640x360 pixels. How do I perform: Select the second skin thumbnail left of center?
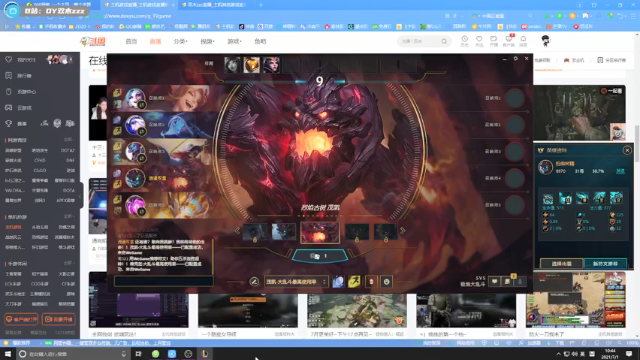click(284, 231)
